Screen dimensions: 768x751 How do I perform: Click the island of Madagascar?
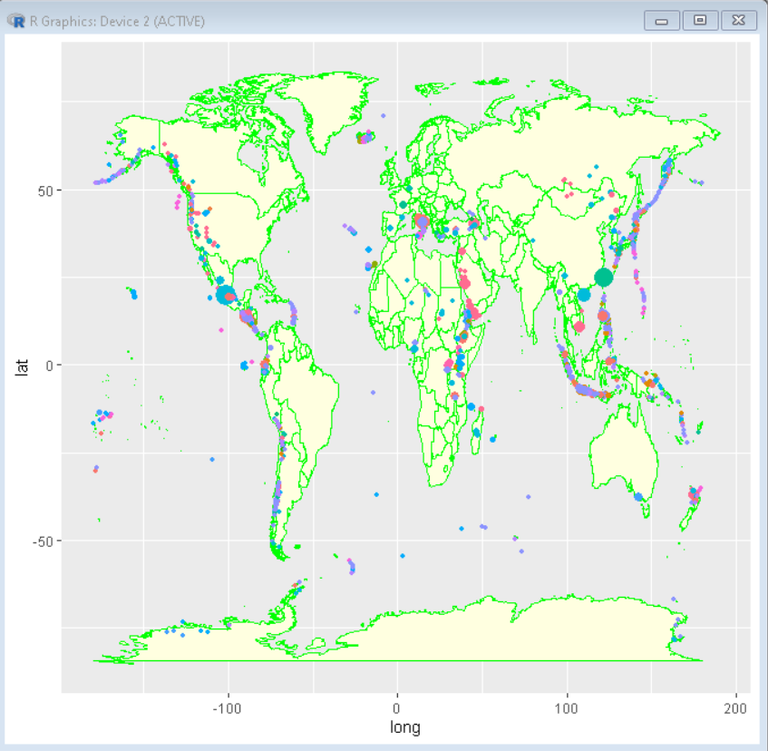click(x=478, y=433)
